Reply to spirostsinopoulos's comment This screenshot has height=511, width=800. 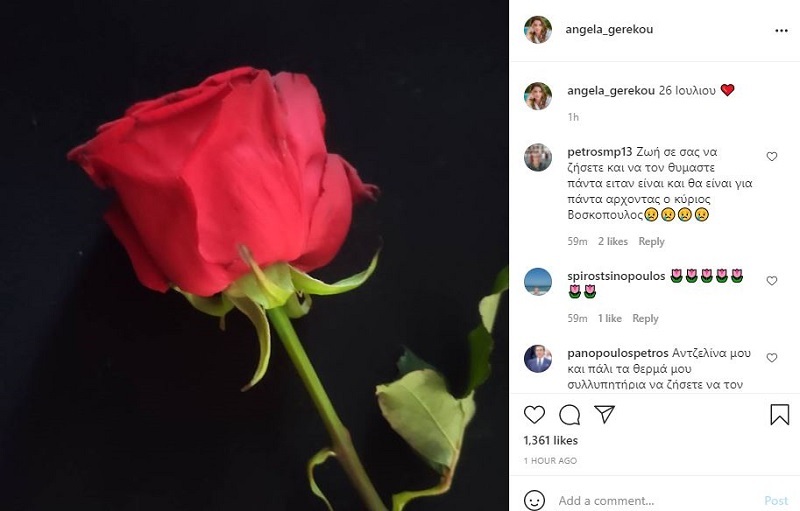[645, 318]
